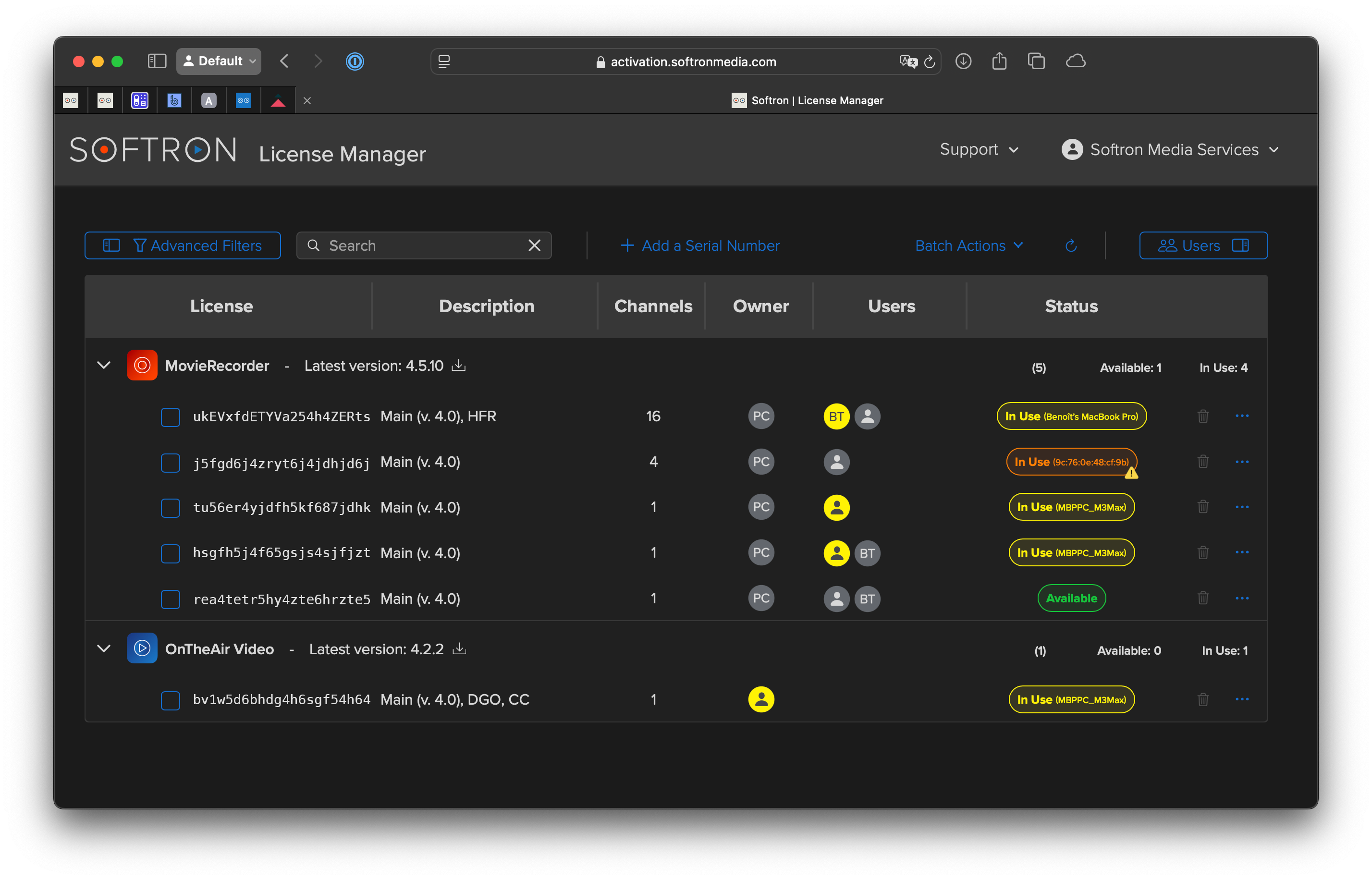This screenshot has width=1372, height=880.
Task: Click grey BT avatar in rea4tetr5hy4zte6hrzte5 row
Action: 867,599
